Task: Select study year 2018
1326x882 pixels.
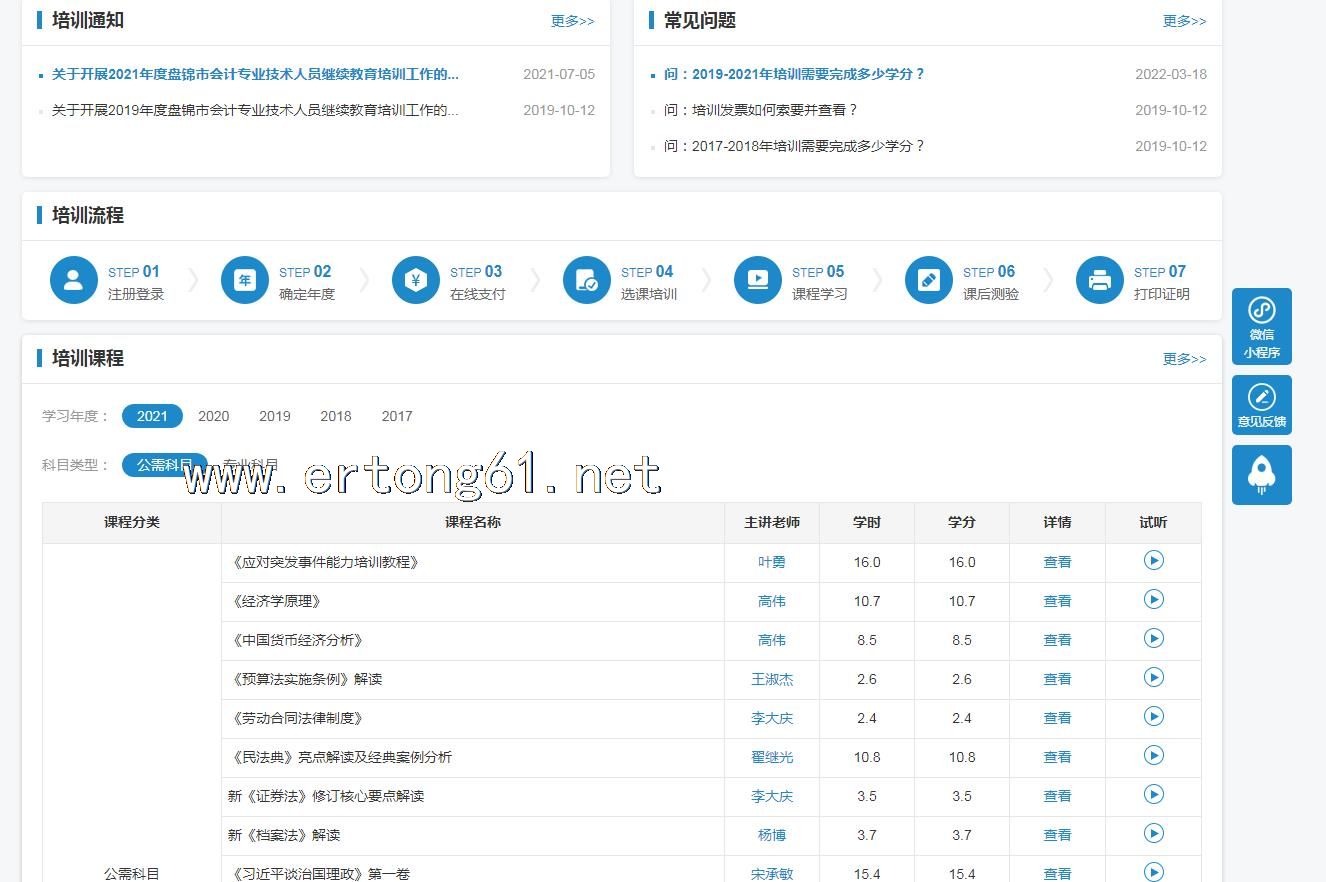Action: tap(335, 416)
